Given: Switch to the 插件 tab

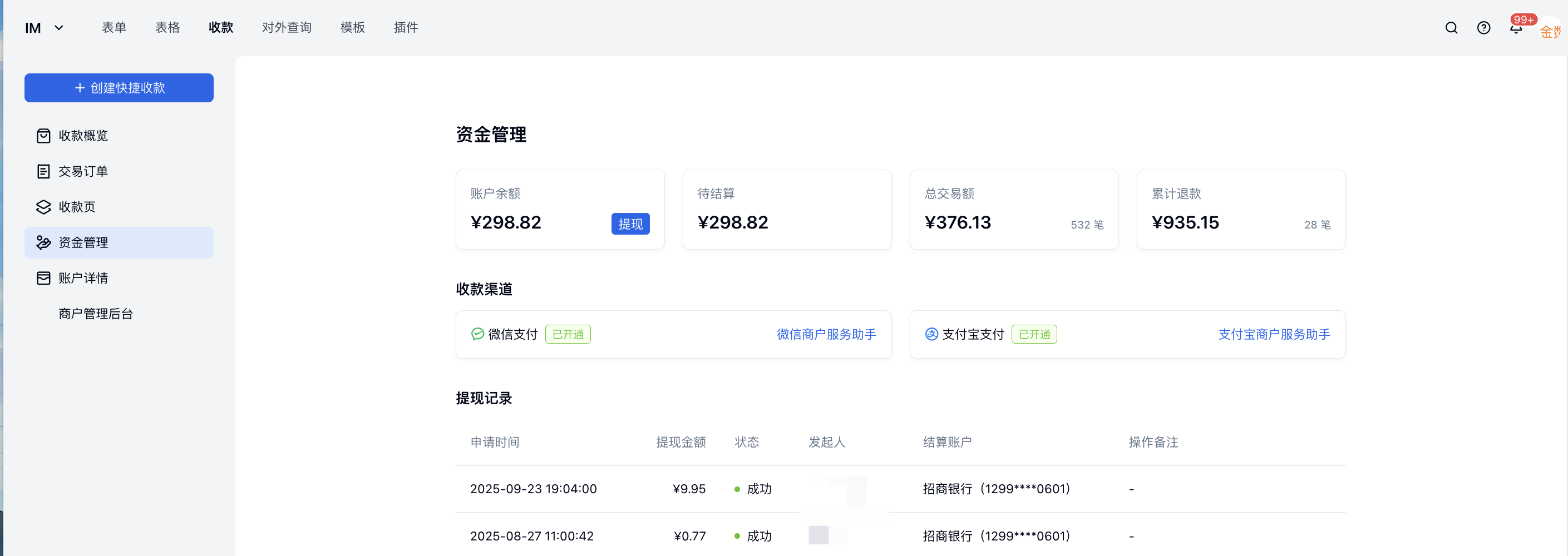Looking at the screenshot, I should click(x=406, y=27).
